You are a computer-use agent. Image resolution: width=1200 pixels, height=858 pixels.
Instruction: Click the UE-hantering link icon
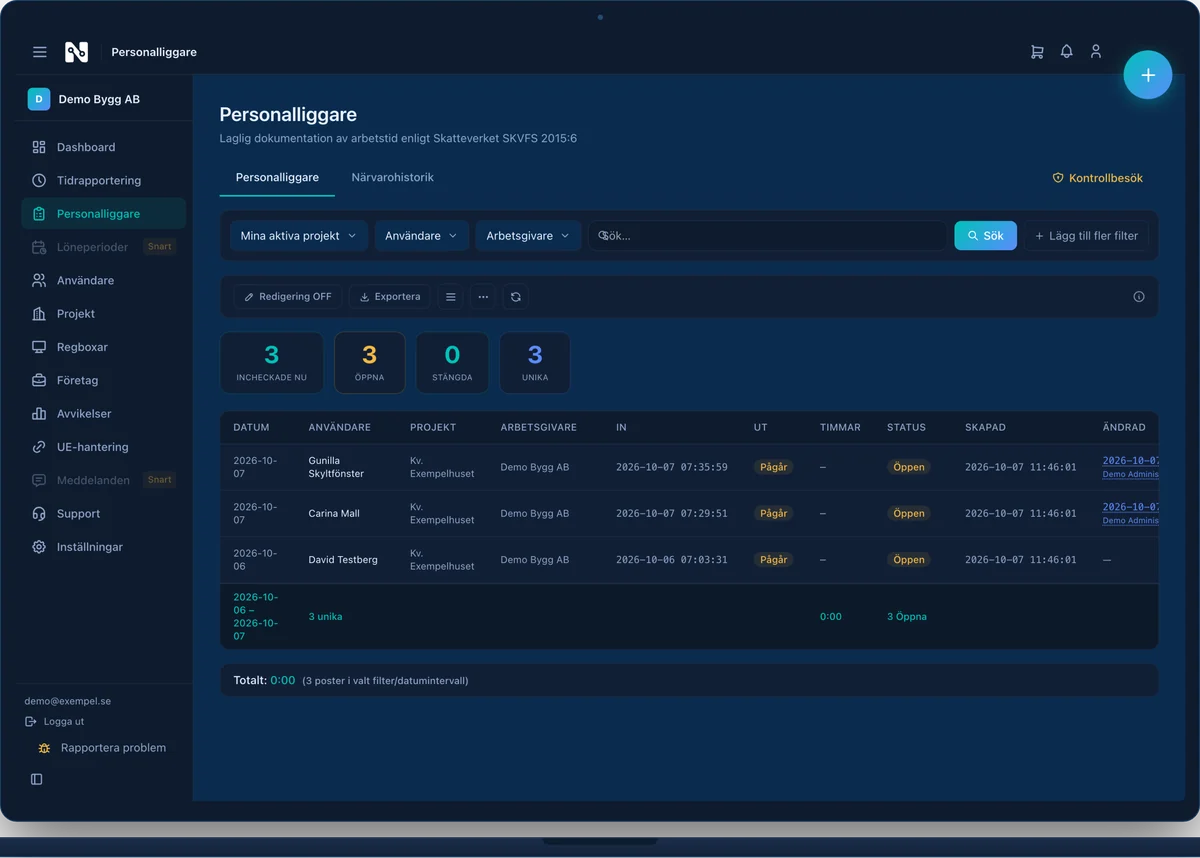pos(39,447)
